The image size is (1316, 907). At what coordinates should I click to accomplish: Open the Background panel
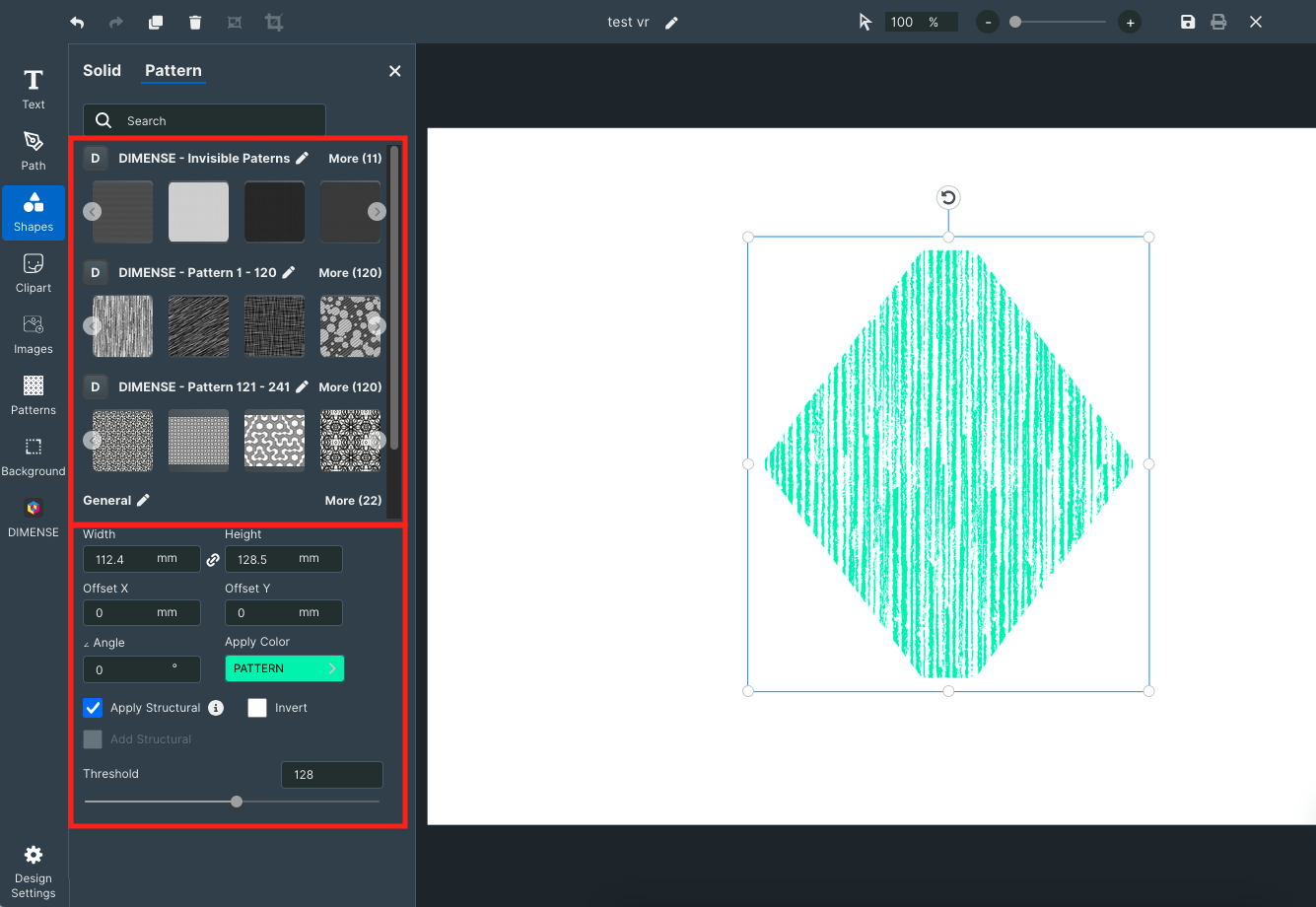point(34,455)
